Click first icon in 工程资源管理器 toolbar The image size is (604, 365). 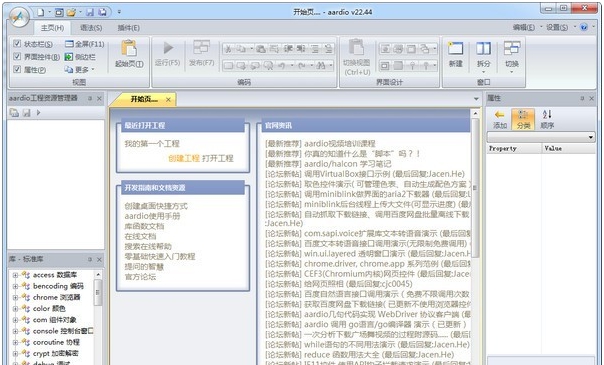(x=14, y=112)
